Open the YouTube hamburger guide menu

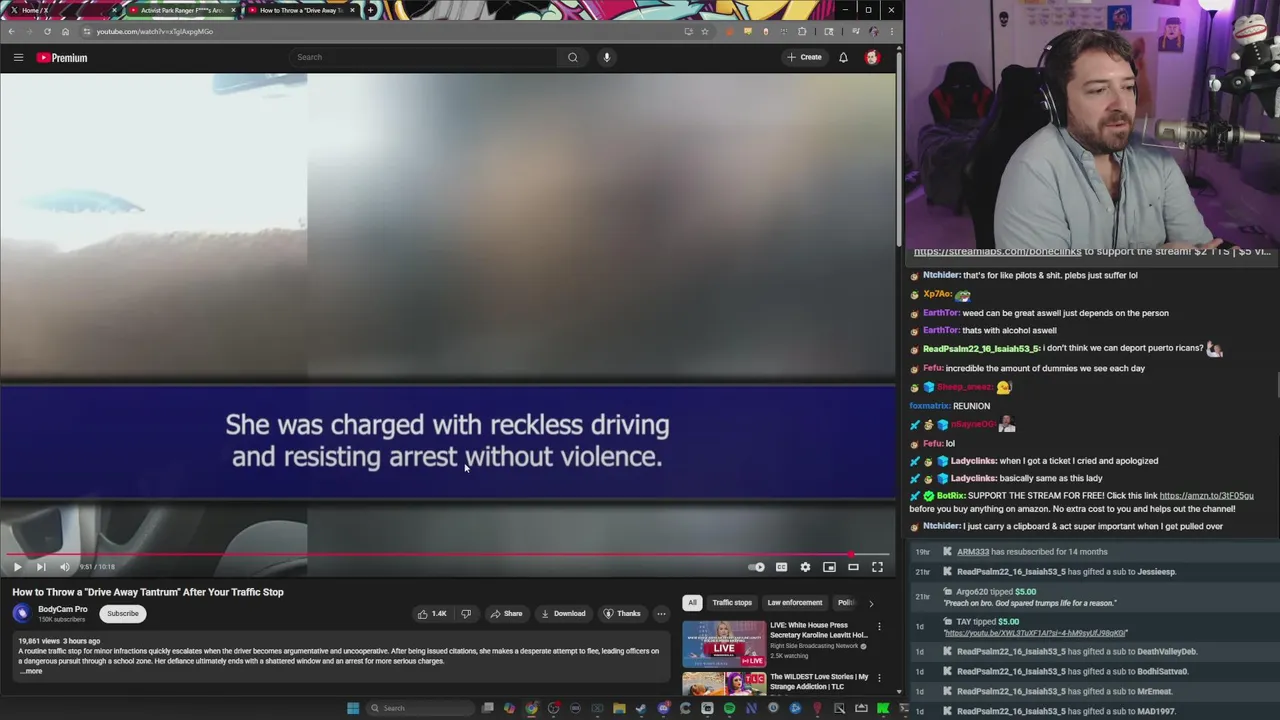coord(18,57)
